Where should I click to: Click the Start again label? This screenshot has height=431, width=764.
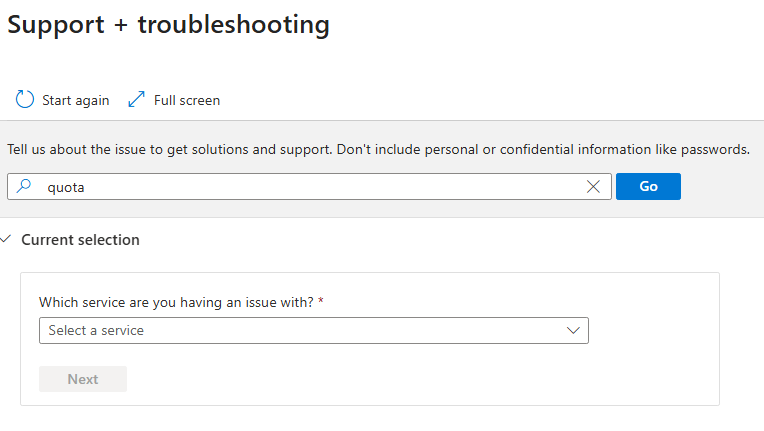[76, 100]
